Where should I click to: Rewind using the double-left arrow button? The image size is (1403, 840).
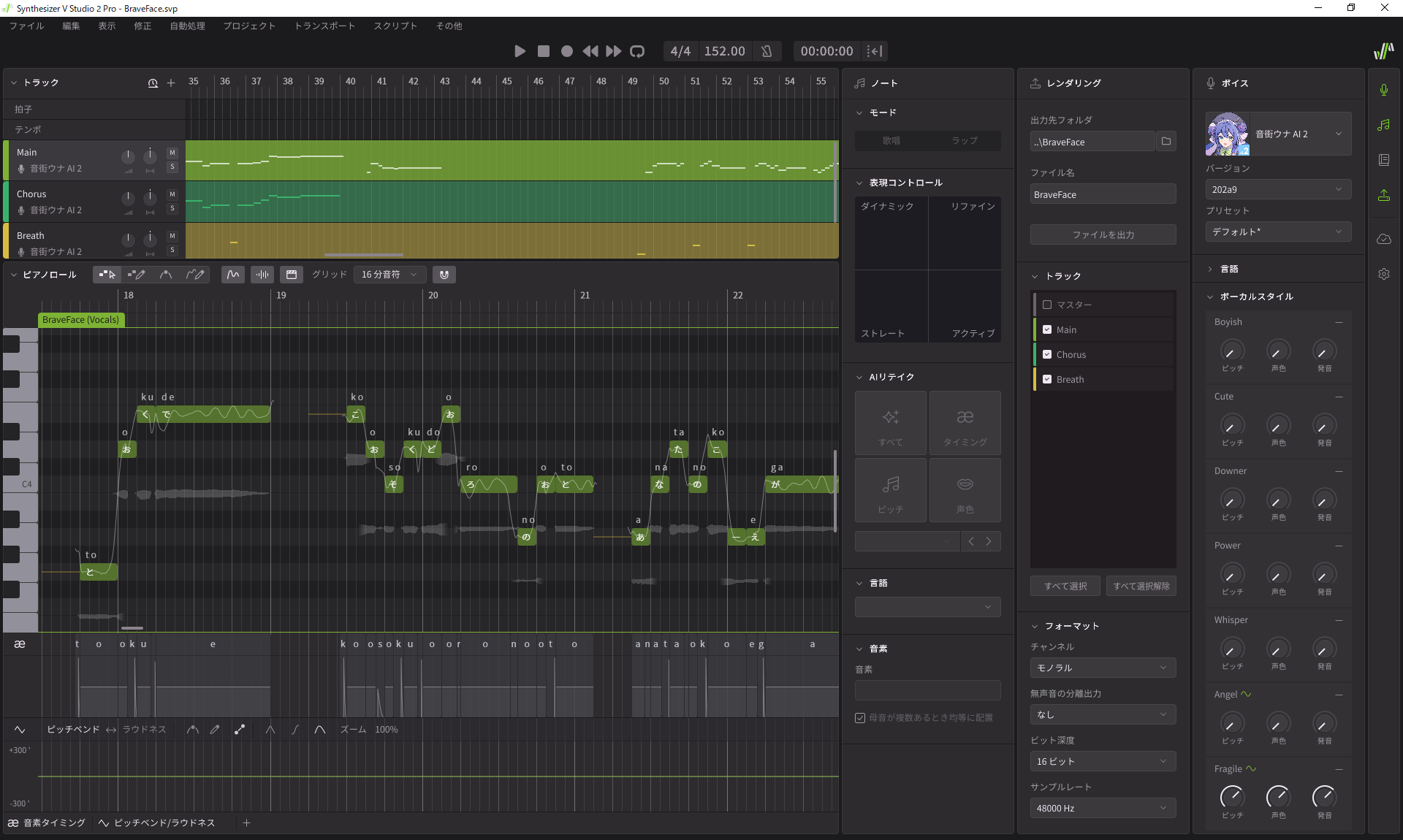click(x=590, y=51)
